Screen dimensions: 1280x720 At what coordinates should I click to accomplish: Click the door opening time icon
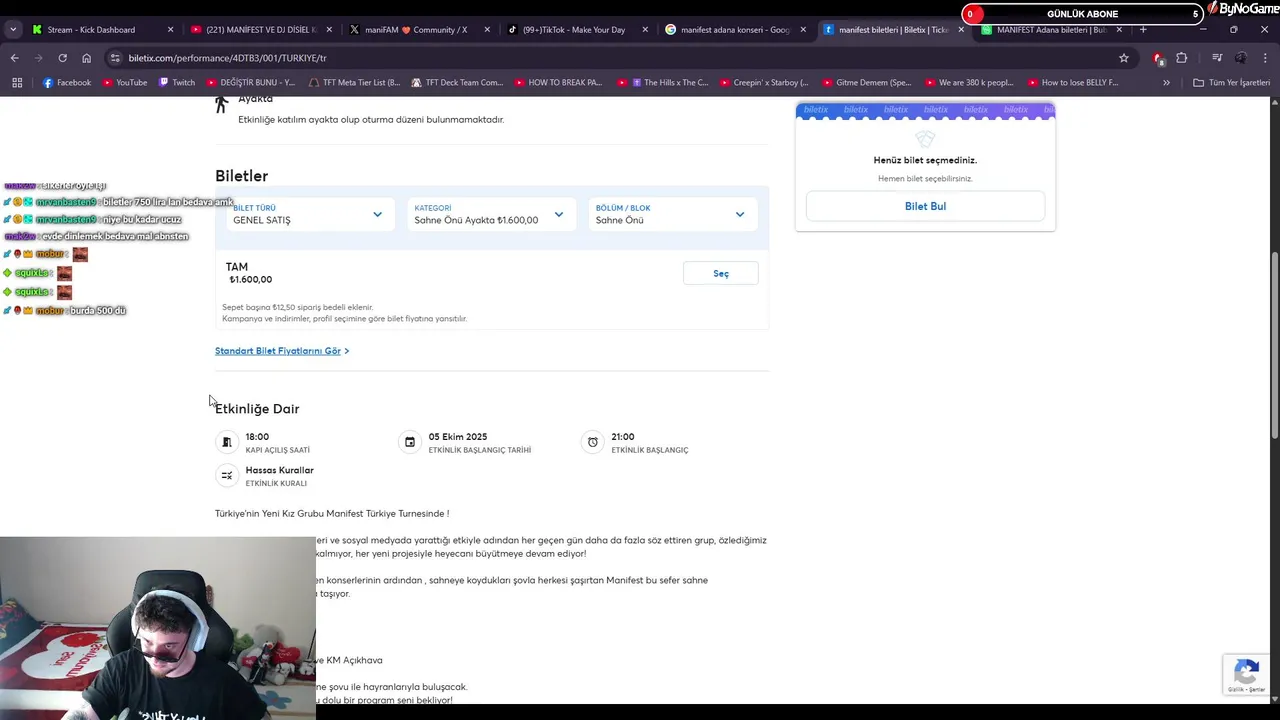coord(227,442)
